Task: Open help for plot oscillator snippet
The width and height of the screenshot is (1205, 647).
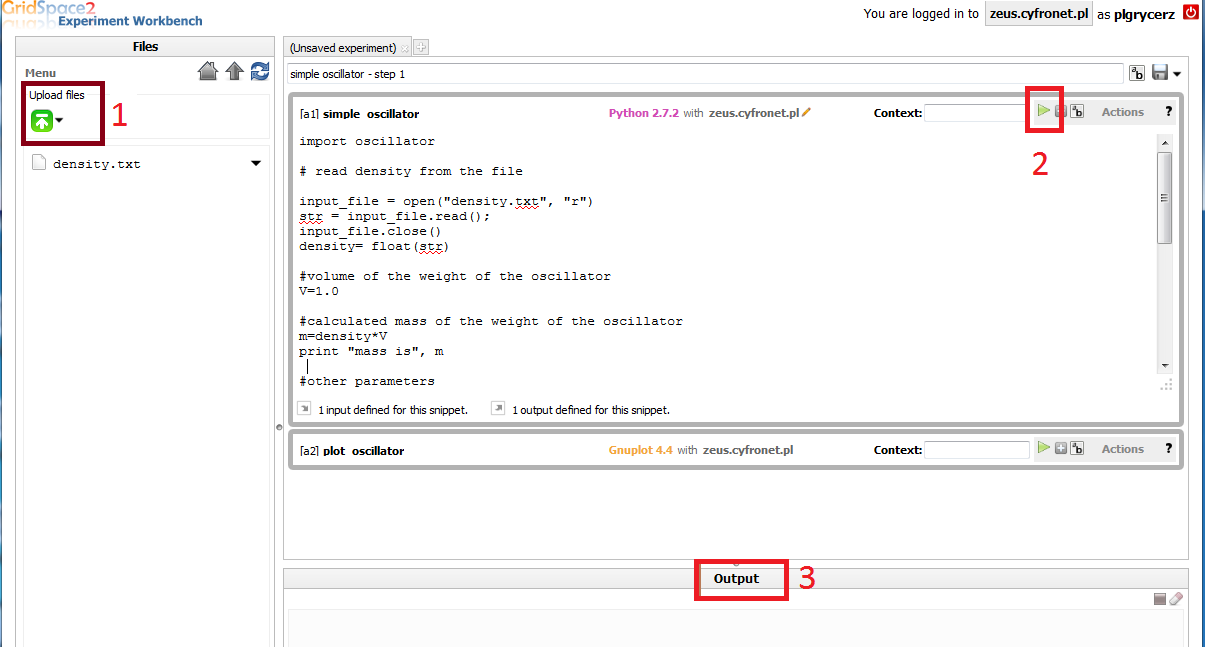Action: click(1168, 449)
